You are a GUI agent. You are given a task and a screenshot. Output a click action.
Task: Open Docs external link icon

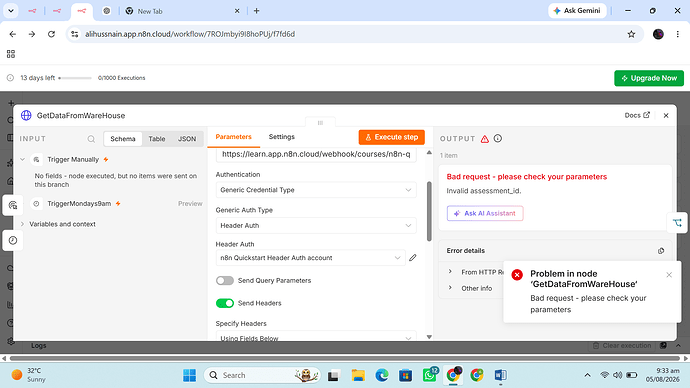[x=646, y=115]
